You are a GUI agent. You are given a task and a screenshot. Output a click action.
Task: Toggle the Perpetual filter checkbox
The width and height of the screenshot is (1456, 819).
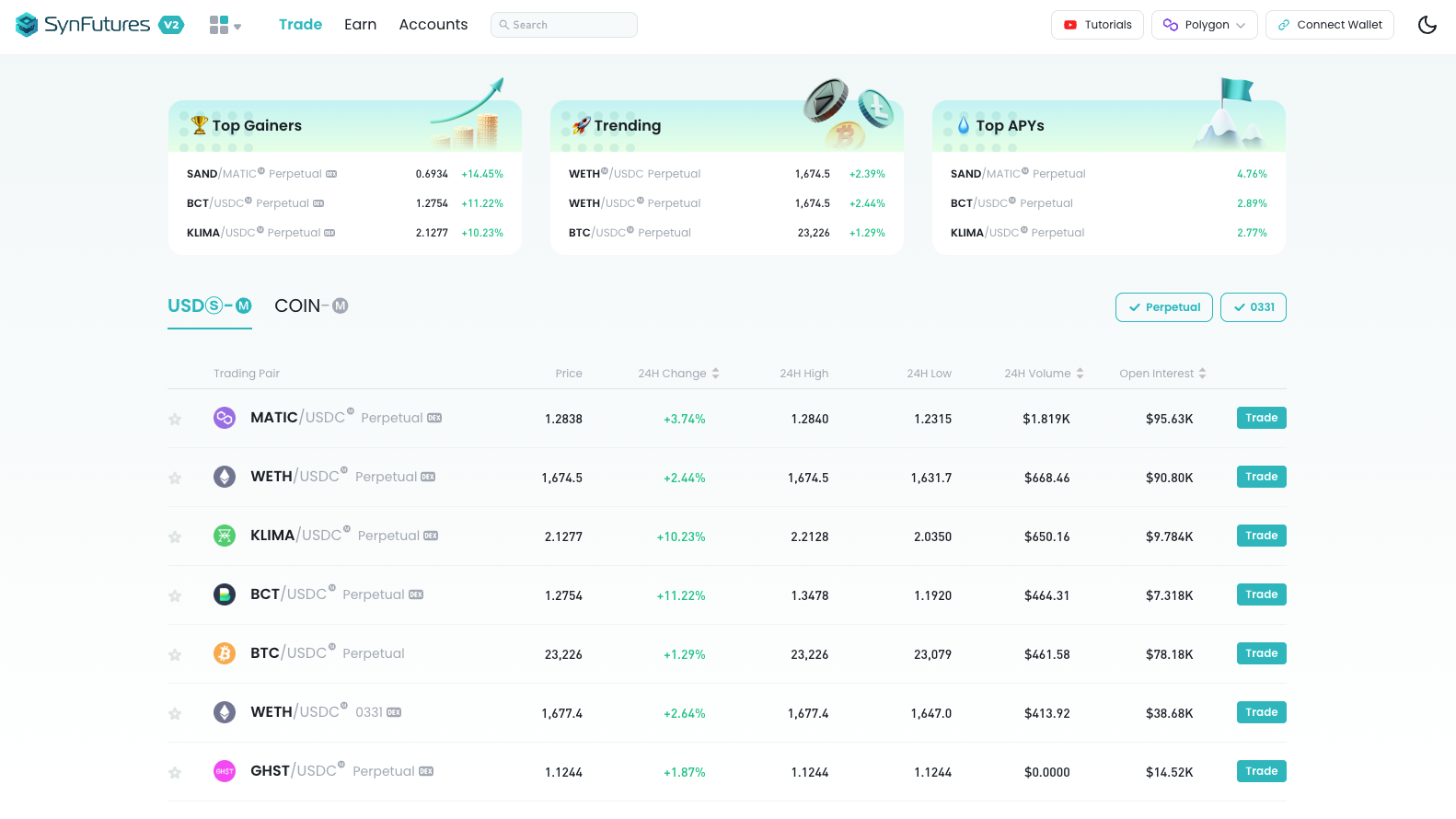point(1163,307)
